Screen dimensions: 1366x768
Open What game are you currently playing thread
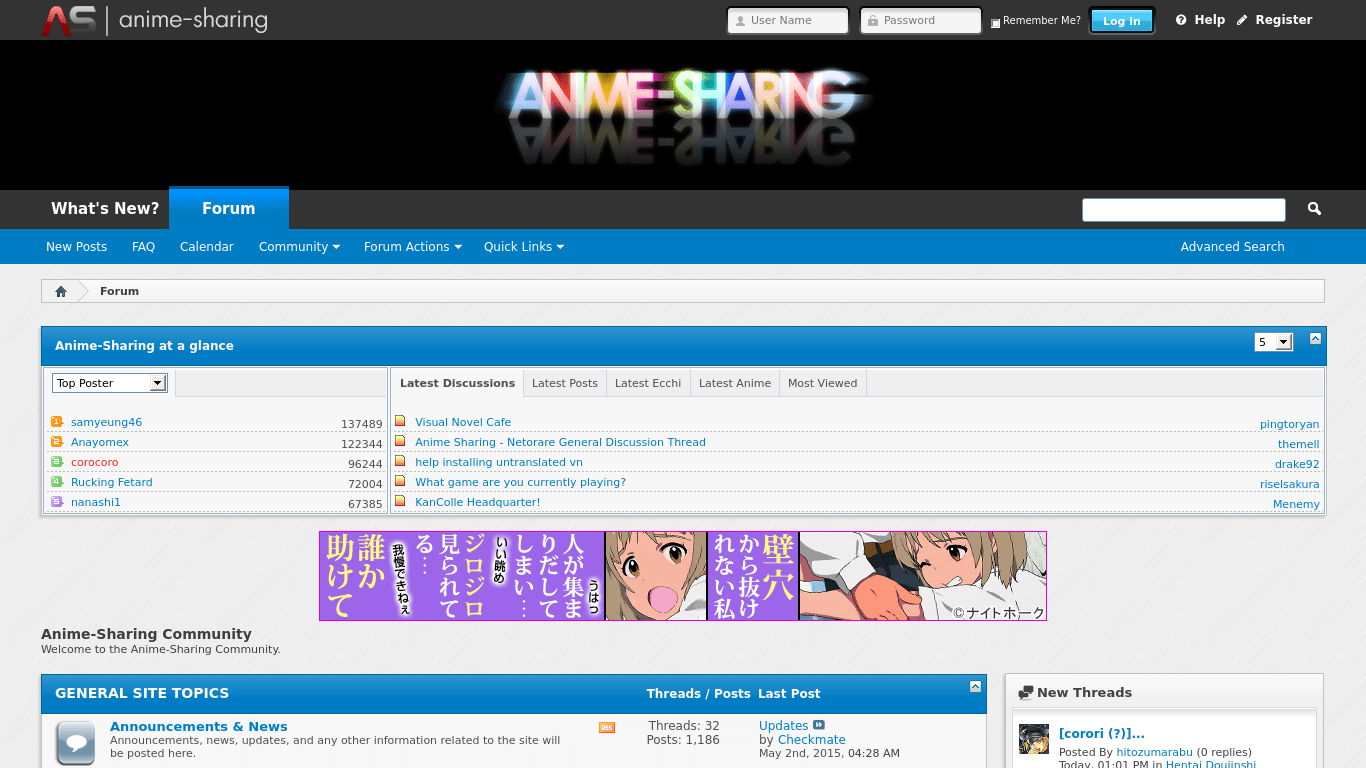(x=520, y=482)
